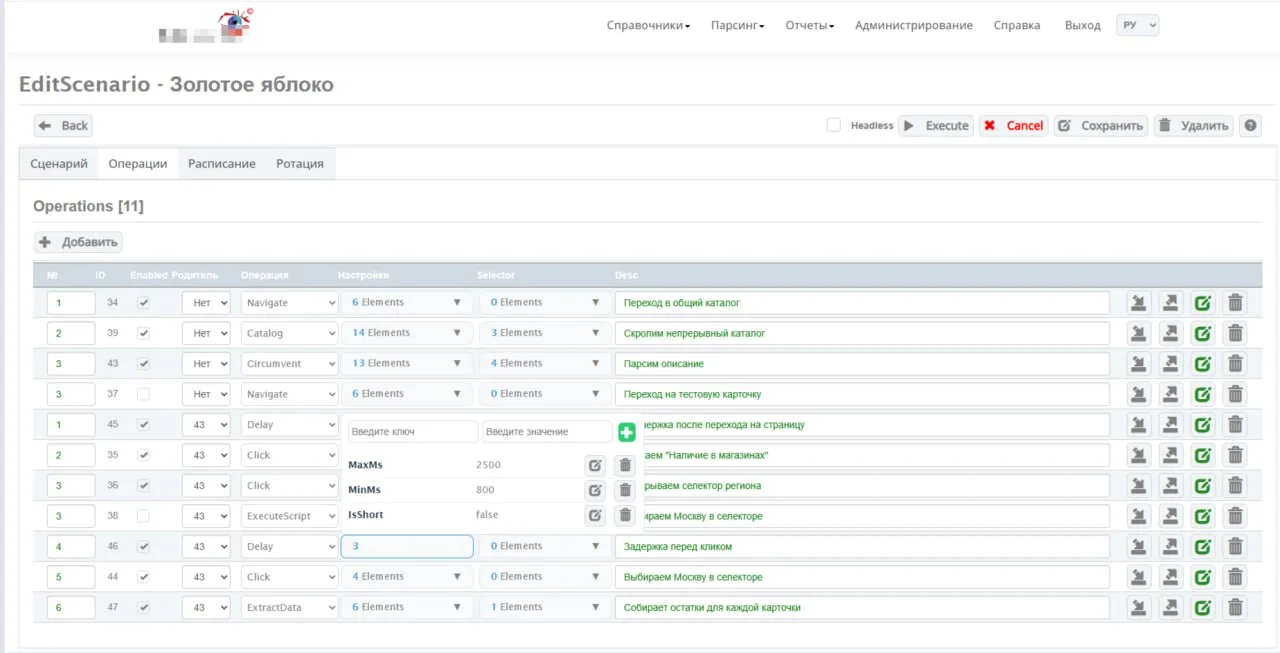The height and width of the screenshot is (653, 1280).
Task: Uncheck Enabled for operation ID 43
Action: coord(143,363)
